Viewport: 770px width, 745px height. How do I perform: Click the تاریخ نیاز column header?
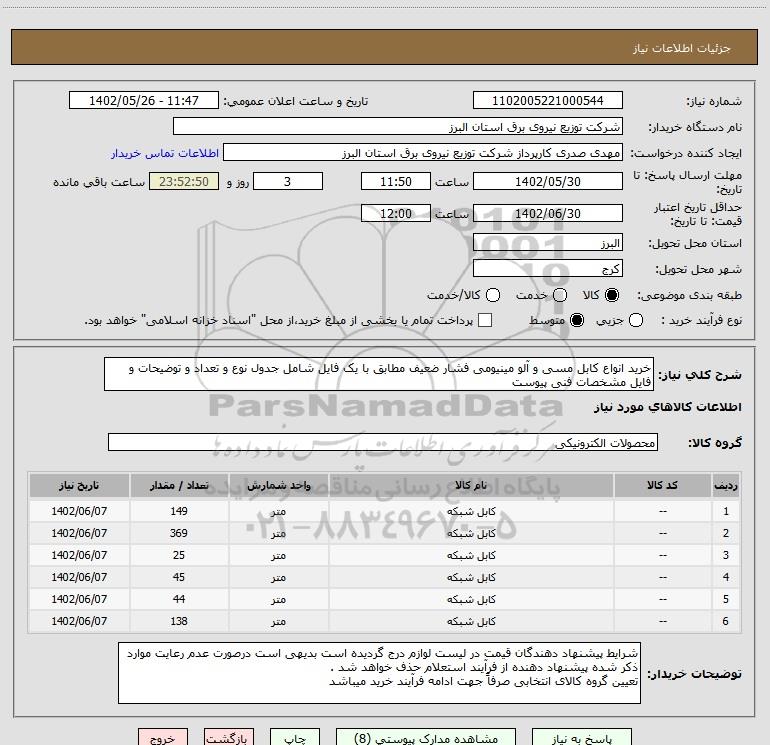pos(79,485)
